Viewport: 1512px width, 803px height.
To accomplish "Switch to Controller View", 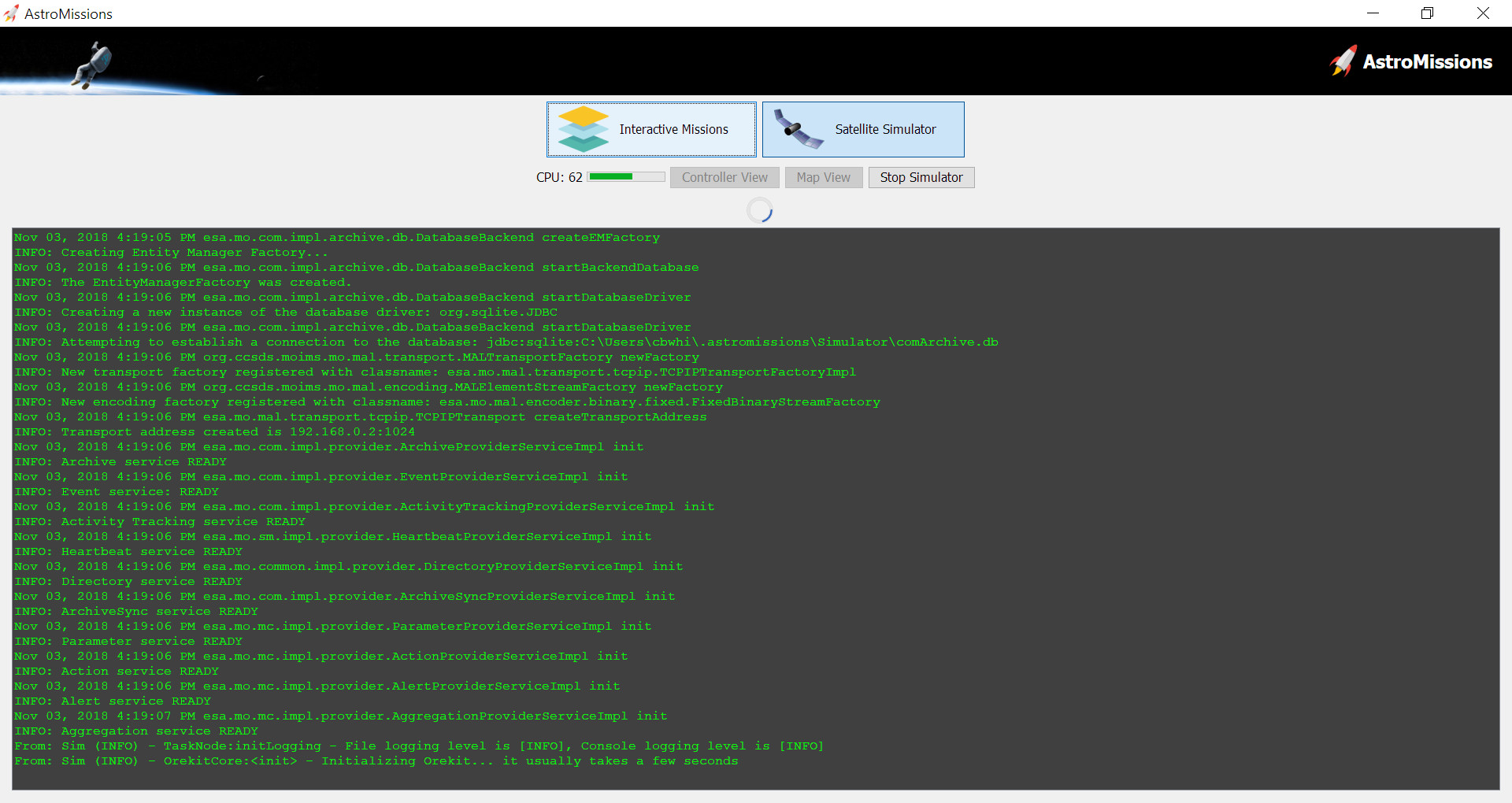I will [x=724, y=177].
